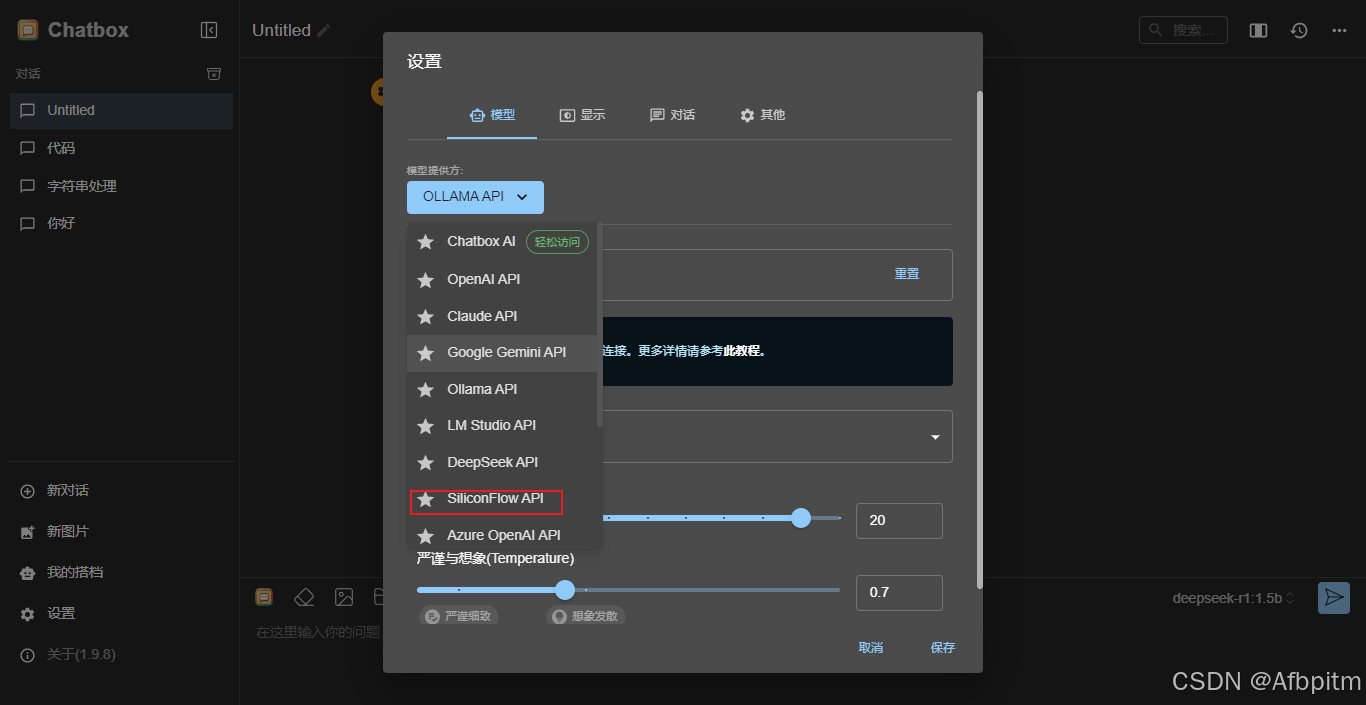Click the 严谨细致 preset button
The height and width of the screenshot is (705, 1366).
pos(459,616)
